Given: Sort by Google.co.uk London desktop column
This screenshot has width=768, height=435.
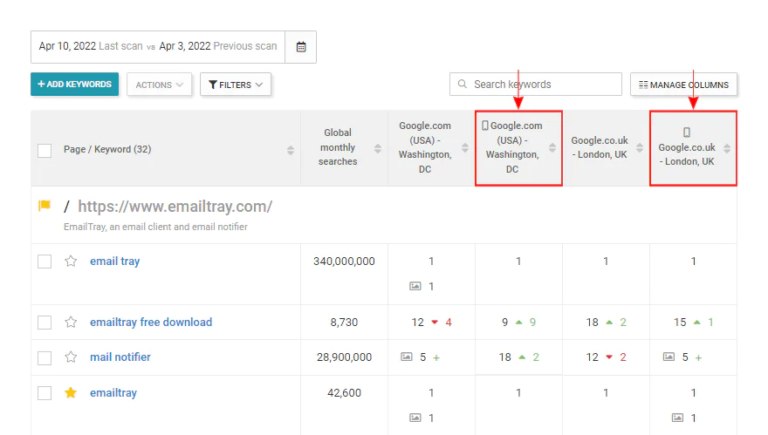Looking at the screenshot, I should (x=639, y=147).
